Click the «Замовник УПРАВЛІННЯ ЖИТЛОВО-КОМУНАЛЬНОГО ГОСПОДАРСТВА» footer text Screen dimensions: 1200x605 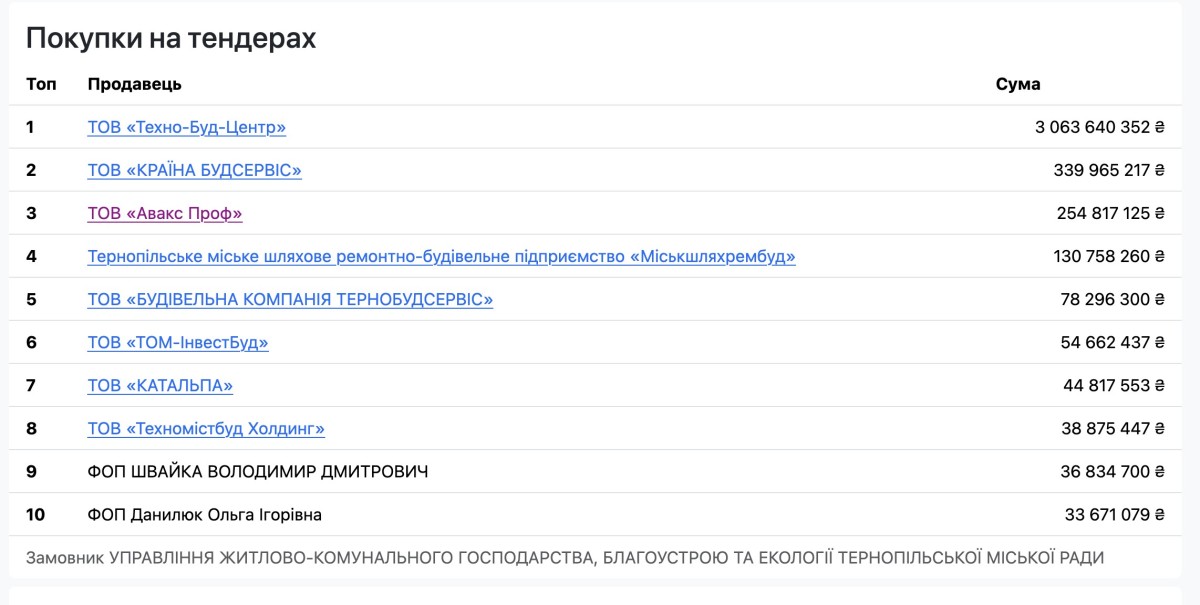565,557
